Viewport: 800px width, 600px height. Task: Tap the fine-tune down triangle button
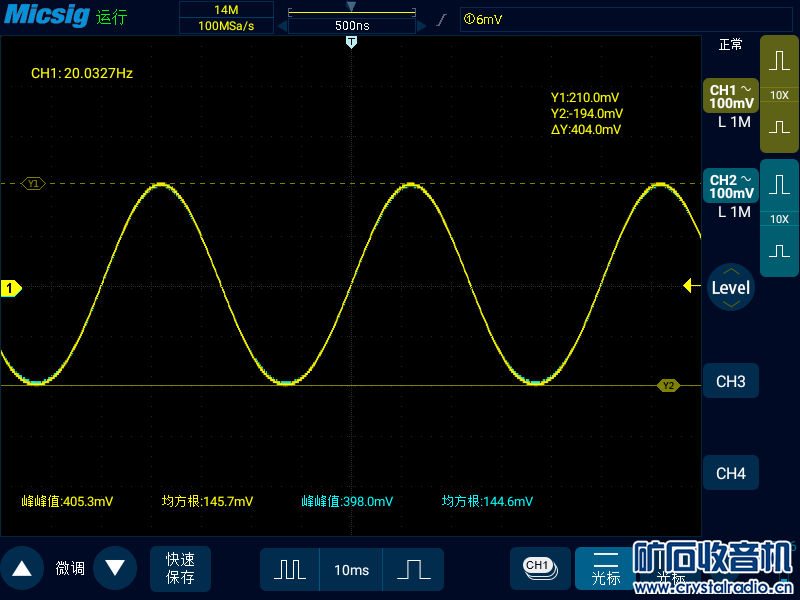(x=115, y=568)
